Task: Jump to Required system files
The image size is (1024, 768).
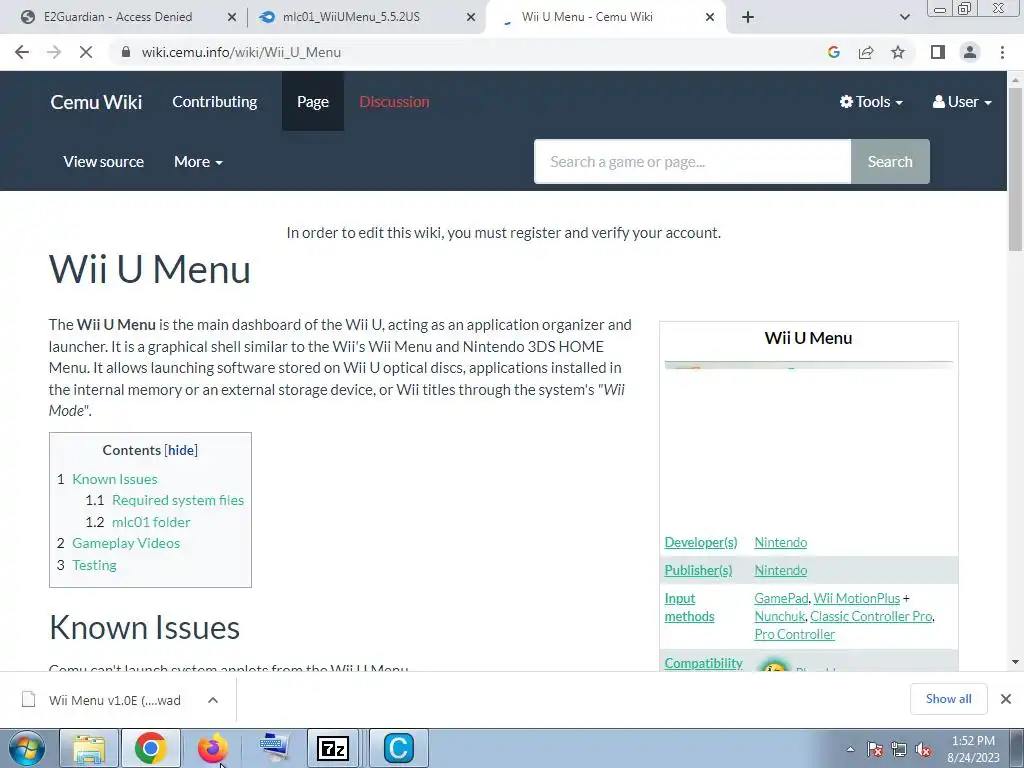Action: [178, 500]
